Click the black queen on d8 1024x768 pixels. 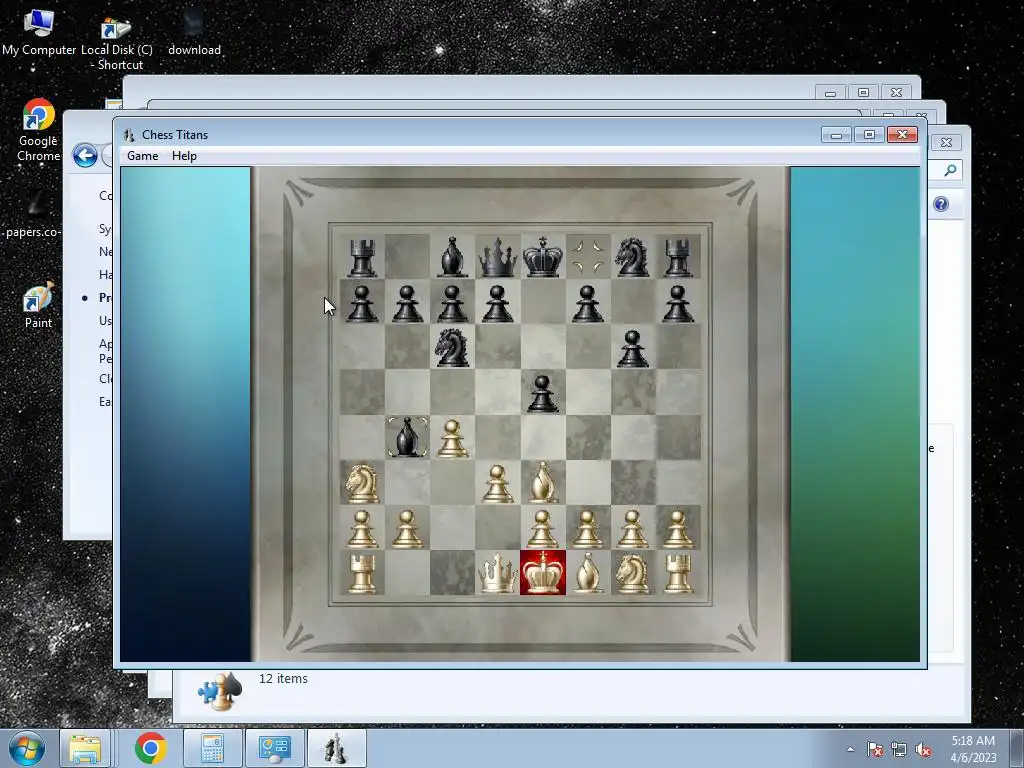pos(498,257)
